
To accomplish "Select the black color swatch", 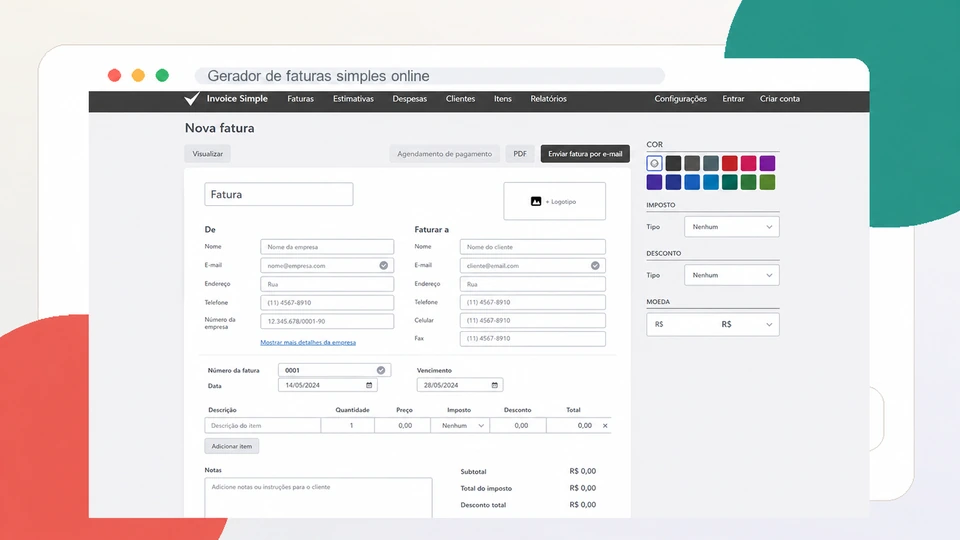I will (x=673, y=163).
